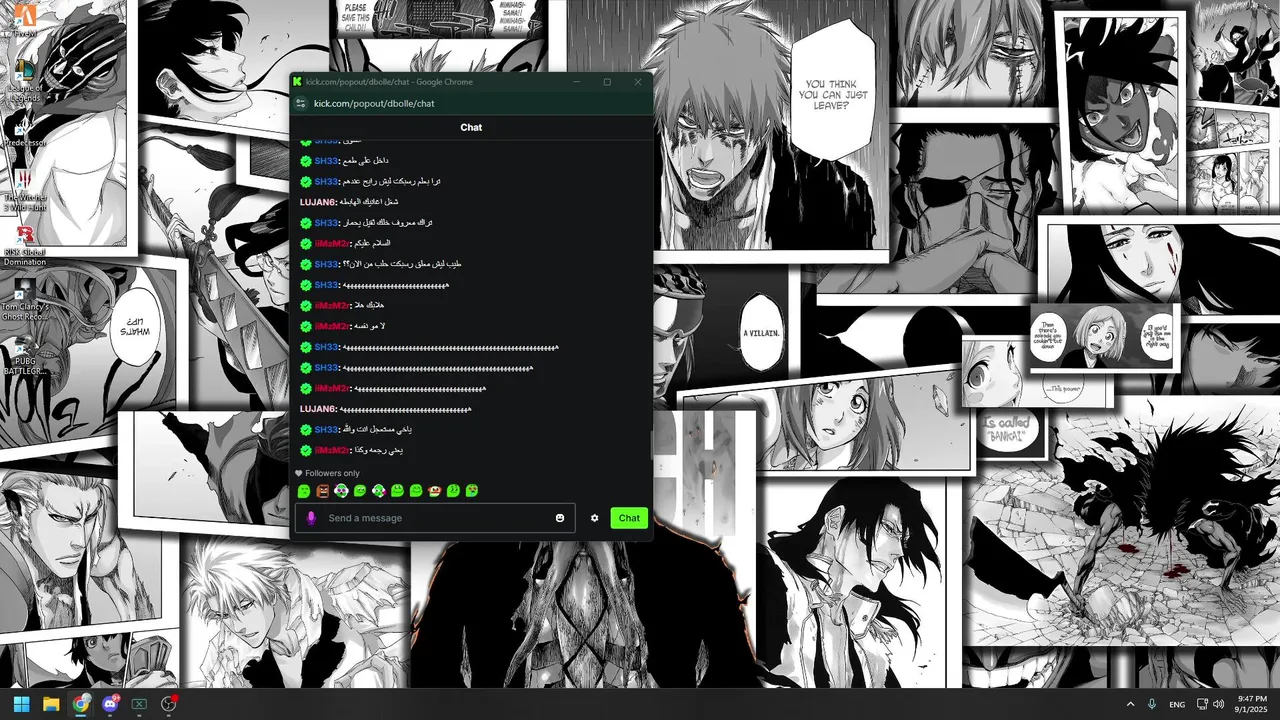
Task: Insert the plain green blob emote beside the brown one
Action: tap(304, 491)
